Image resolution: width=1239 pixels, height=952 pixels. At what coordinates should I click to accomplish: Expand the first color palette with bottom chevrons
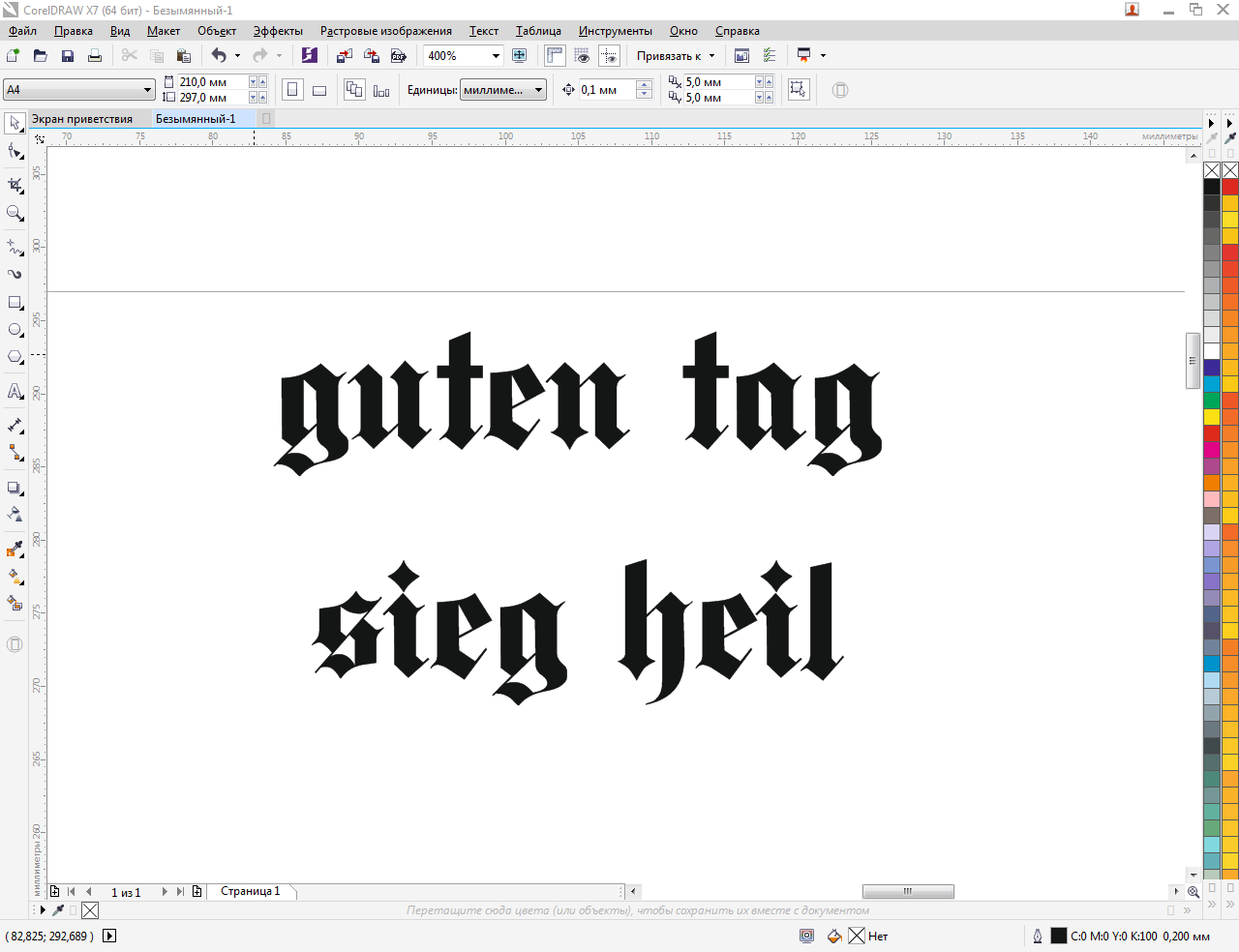1212,905
